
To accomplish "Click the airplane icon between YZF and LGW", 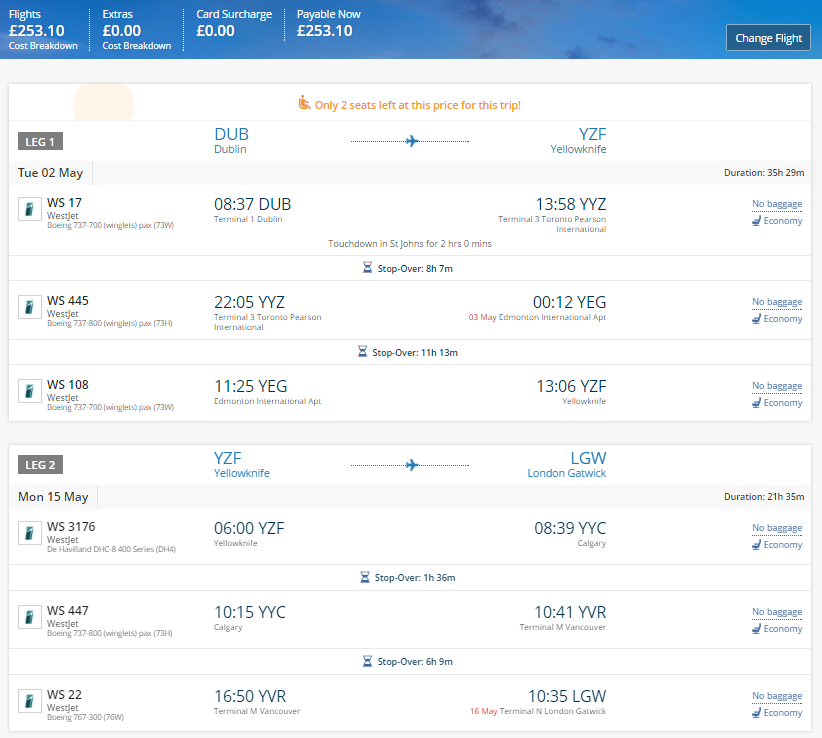I will pos(412,465).
